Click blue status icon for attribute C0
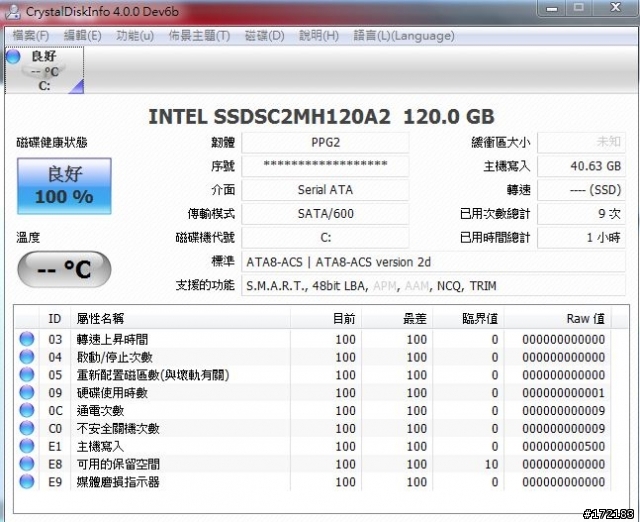Viewport: 640px width, 522px height. [27, 429]
